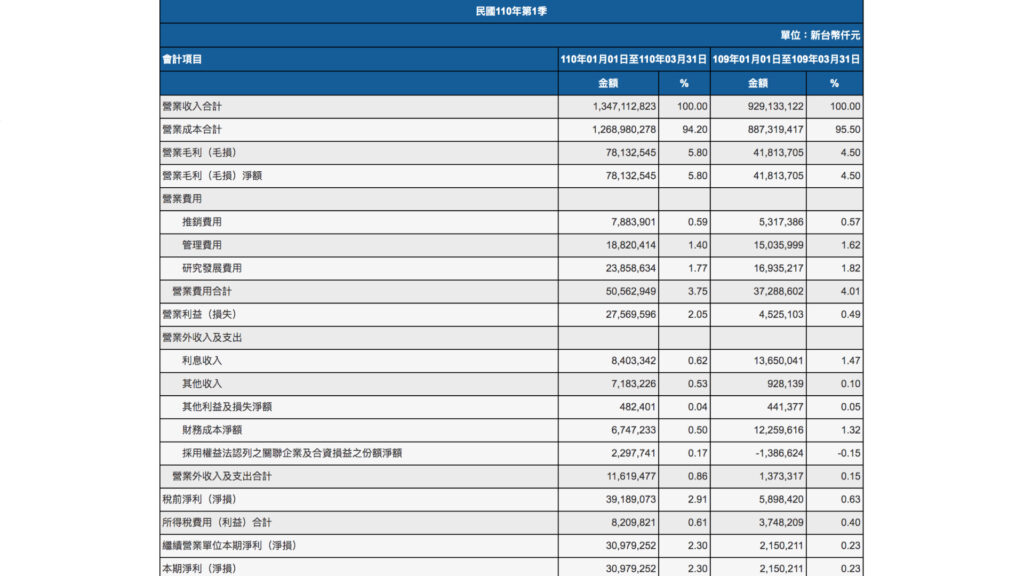Select the value 928,139
This screenshot has height=576, width=1024.
786,384
